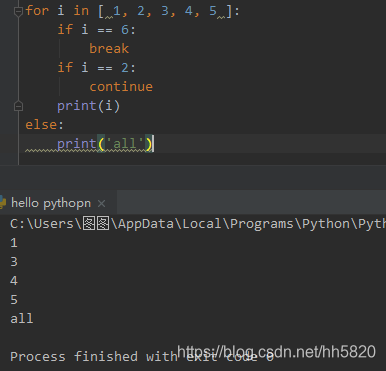This screenshot has width=386, height=371.
Task: Collapse the for loop fold marker
Action: 18,12
